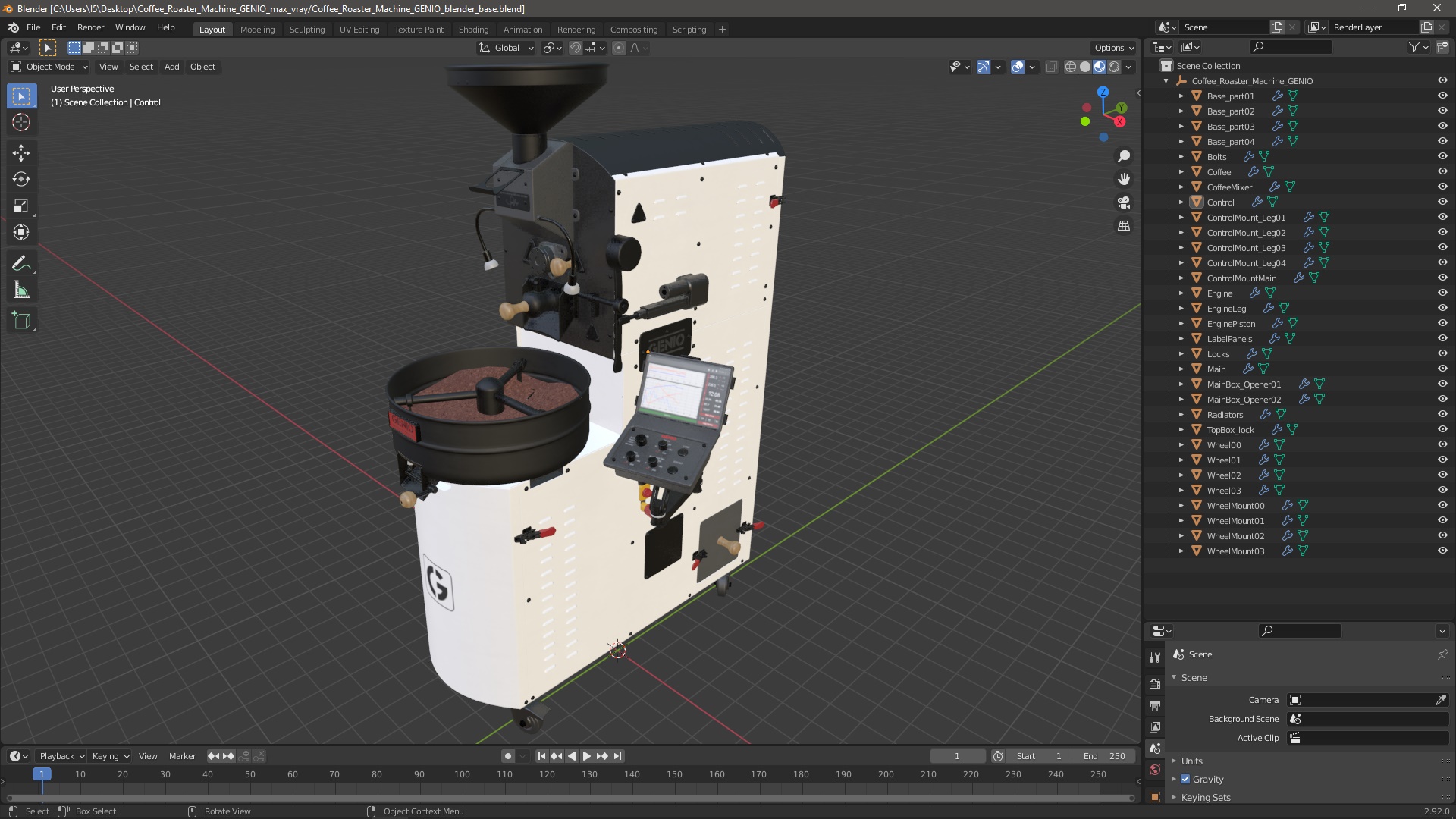
Task: Open the Add menu in viewport header
Action: [x=172, y=67]
